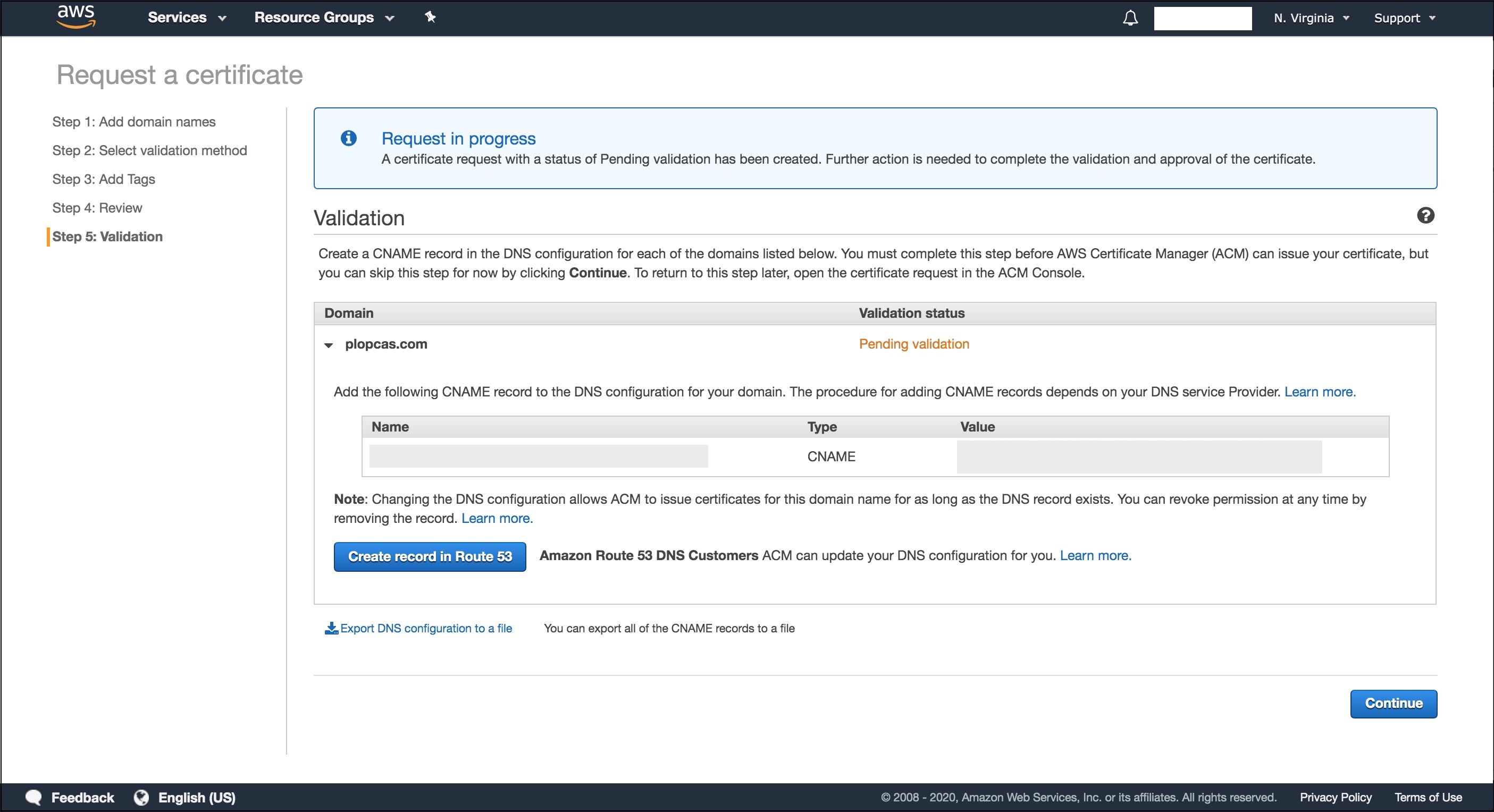
Task: Select Step 5: Validation in sidebar
Action: [x=107, y=236]
